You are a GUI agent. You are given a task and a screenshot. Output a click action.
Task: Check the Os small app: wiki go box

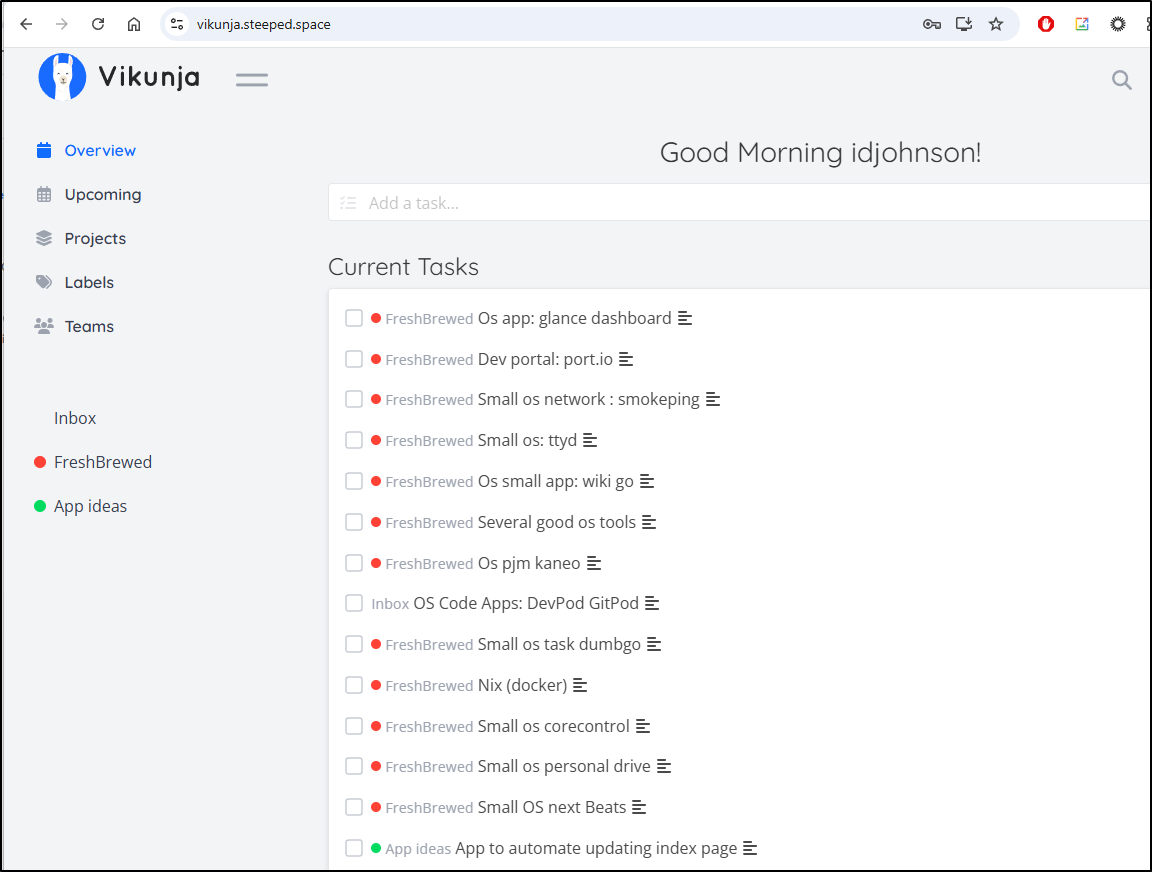coord(354,481)
